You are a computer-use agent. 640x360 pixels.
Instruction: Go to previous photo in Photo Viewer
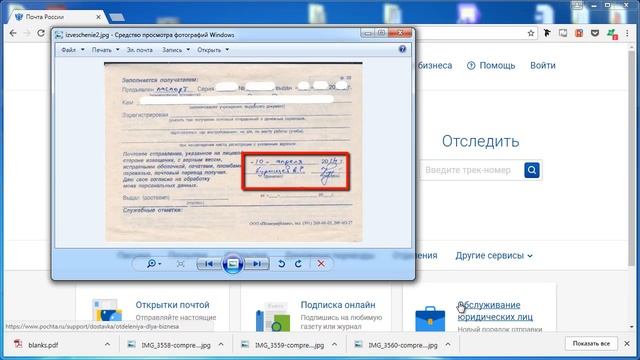tap(209, 264)
